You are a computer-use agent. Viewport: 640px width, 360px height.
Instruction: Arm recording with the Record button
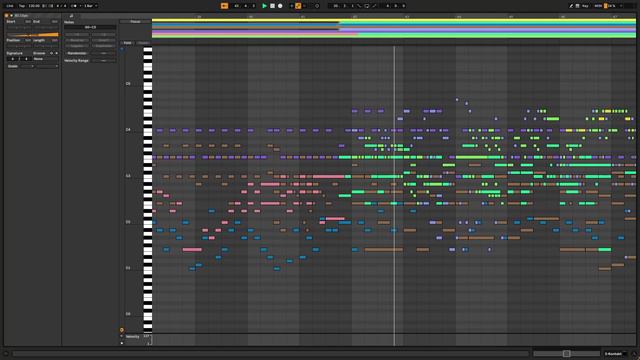(280, 6)
